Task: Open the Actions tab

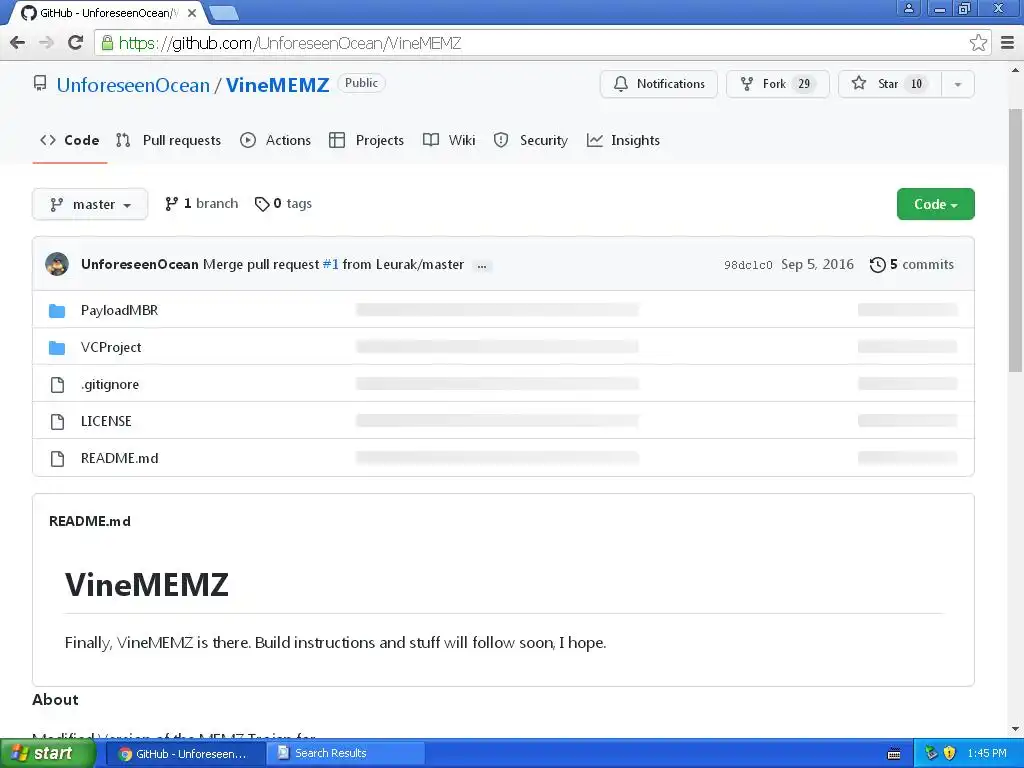Action: coord(275,140)
